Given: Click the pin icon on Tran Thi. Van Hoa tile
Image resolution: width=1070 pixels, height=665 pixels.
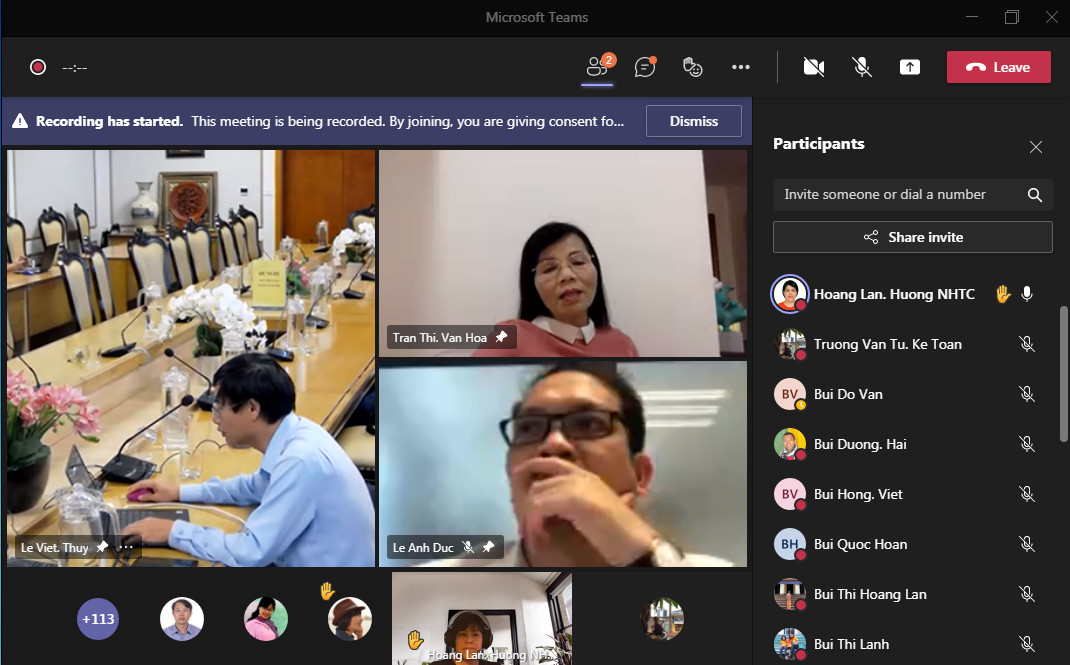Looking at the screenshot, I should pyautogui.click(x=501, y=337).
